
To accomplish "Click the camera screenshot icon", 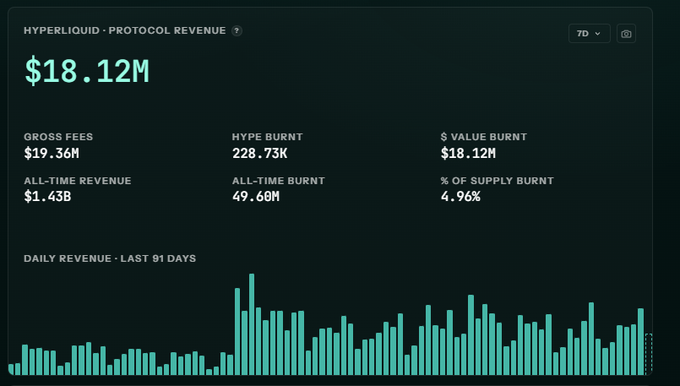I will pos(626,33).
